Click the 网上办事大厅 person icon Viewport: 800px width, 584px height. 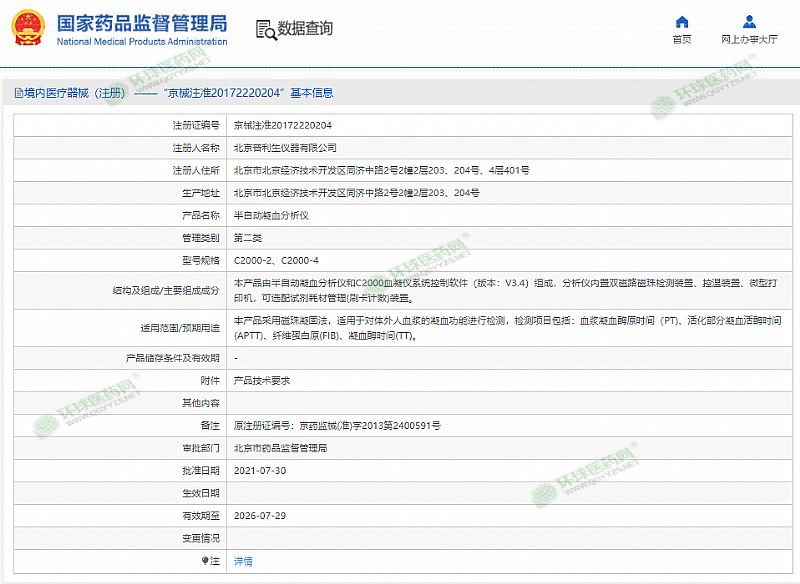(749, 22)
